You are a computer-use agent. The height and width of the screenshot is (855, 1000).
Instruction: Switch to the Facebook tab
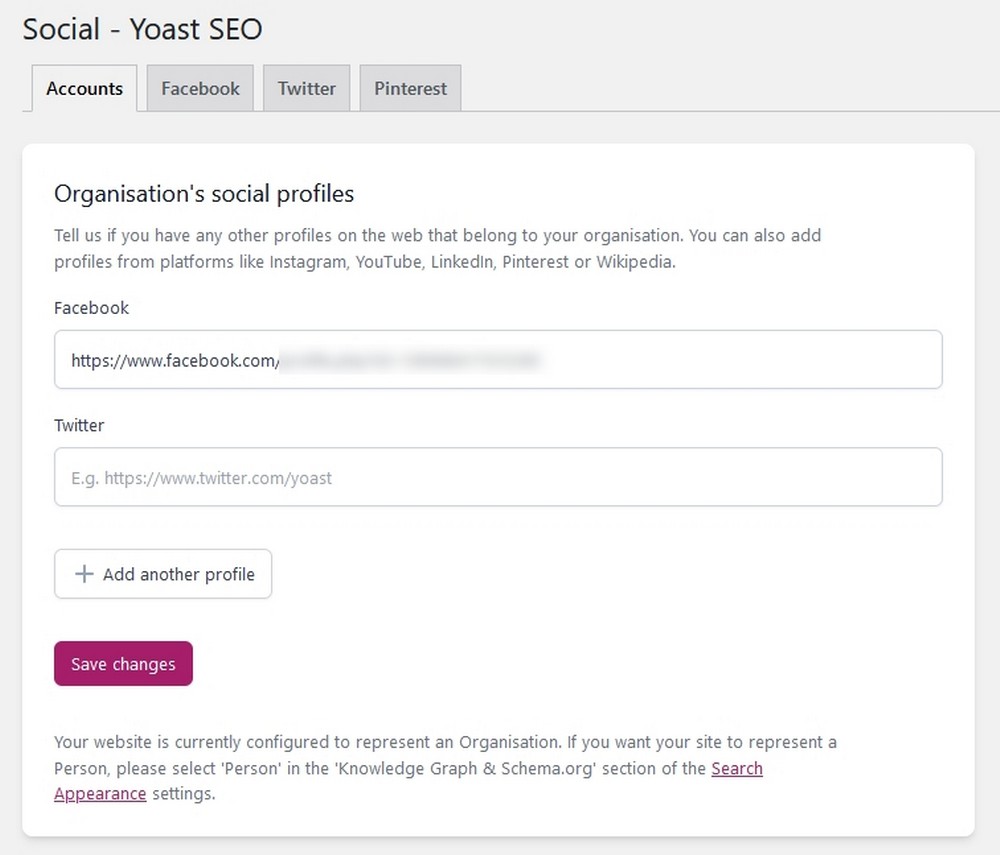[x=200, y=88]
